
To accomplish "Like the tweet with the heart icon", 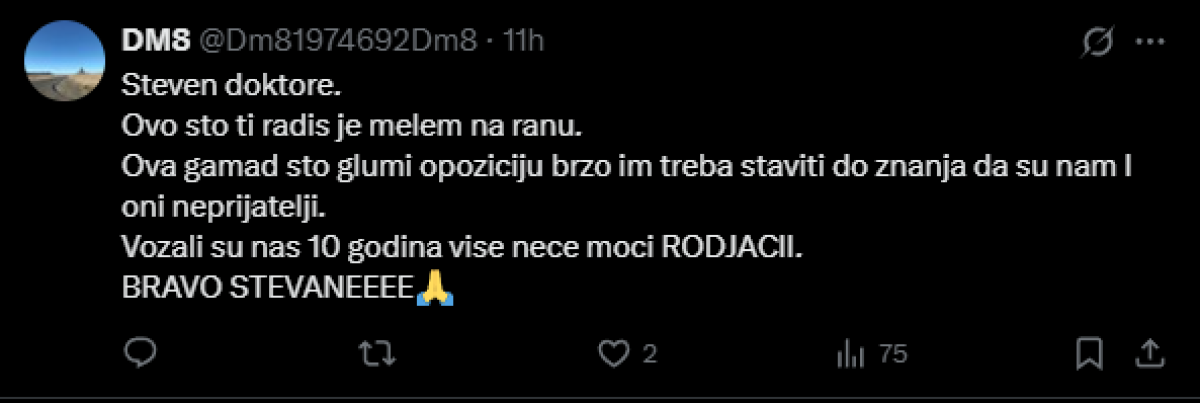I will click(611, 353).
